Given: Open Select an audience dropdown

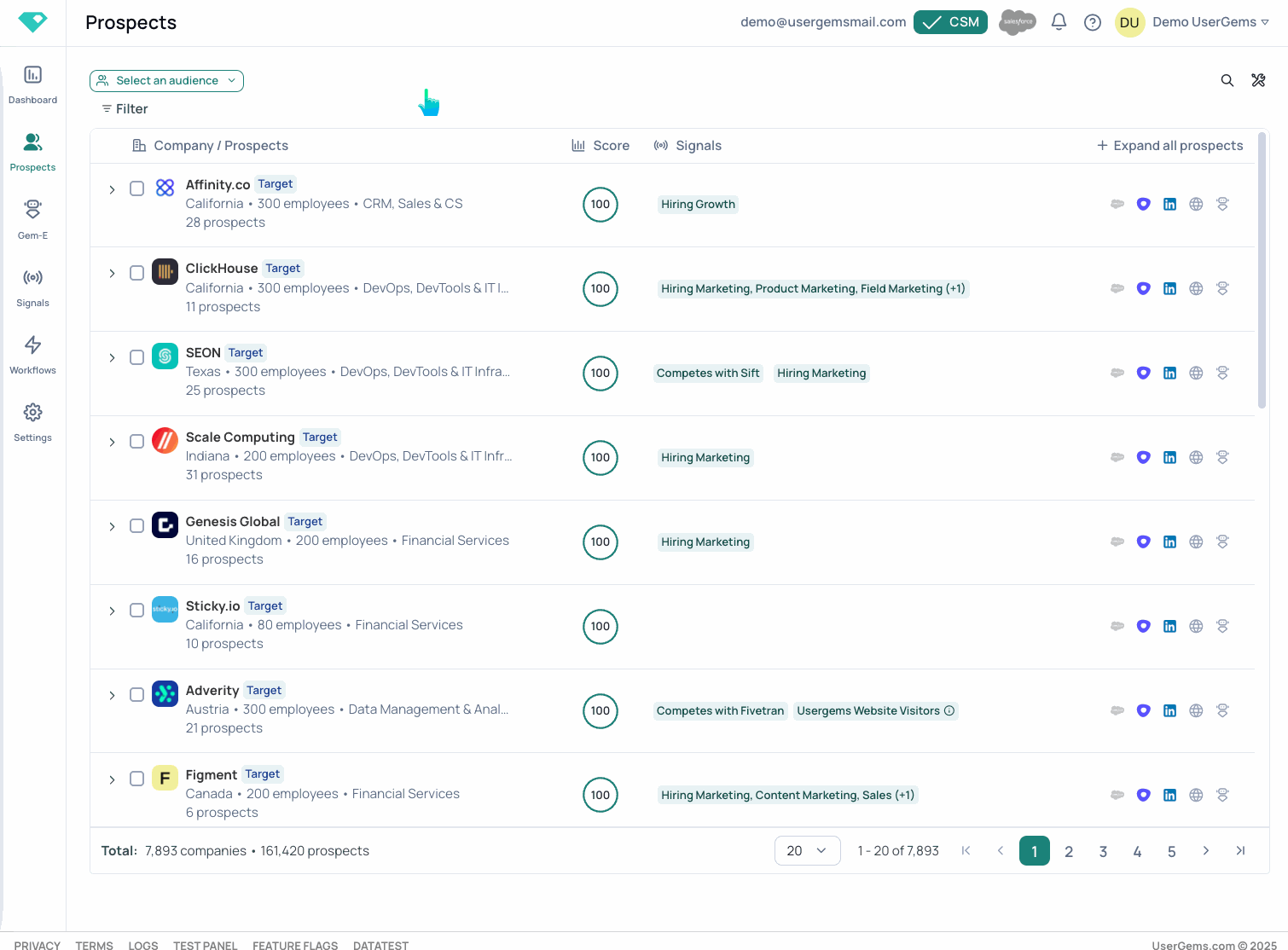Looking at the screenshot, I should pyautogui.click(x=166, y=80).
